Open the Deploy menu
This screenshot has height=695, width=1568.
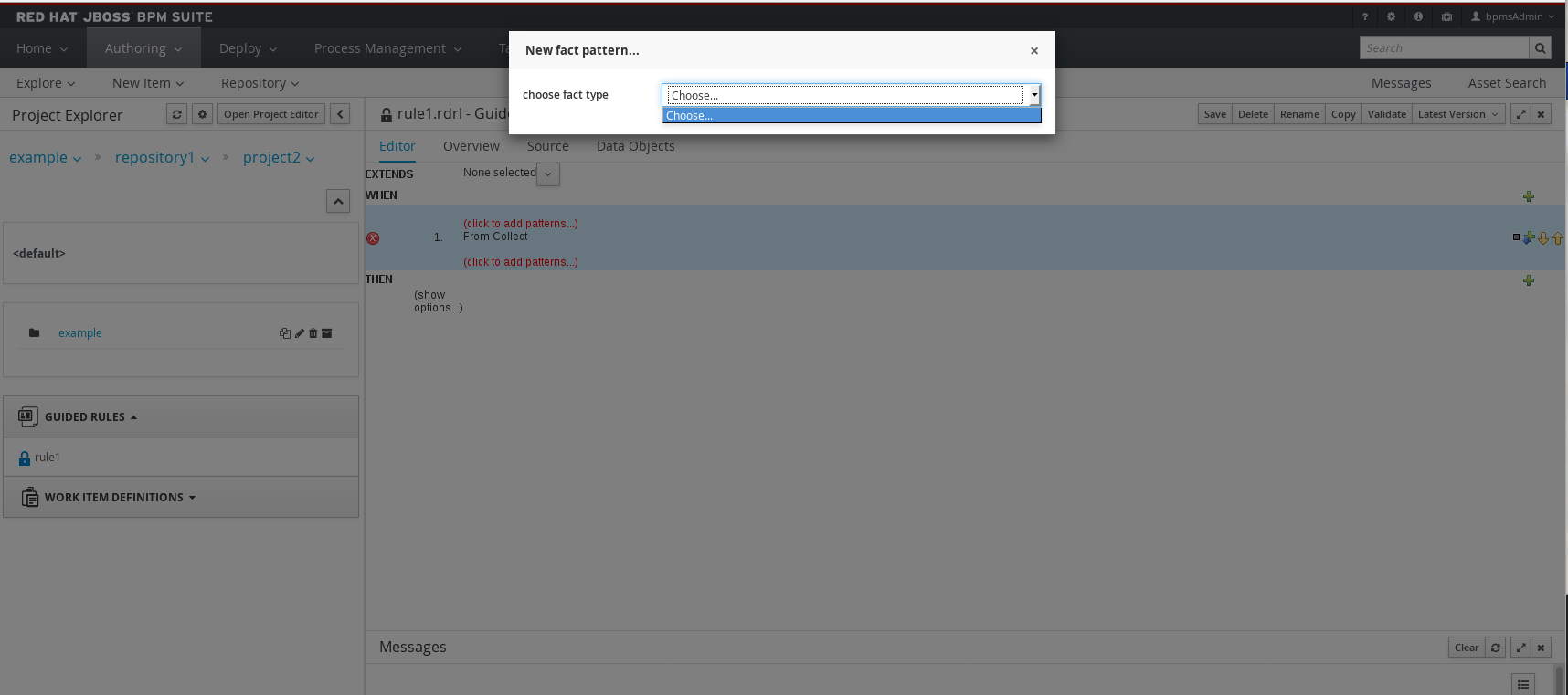(x=248, y=48)
